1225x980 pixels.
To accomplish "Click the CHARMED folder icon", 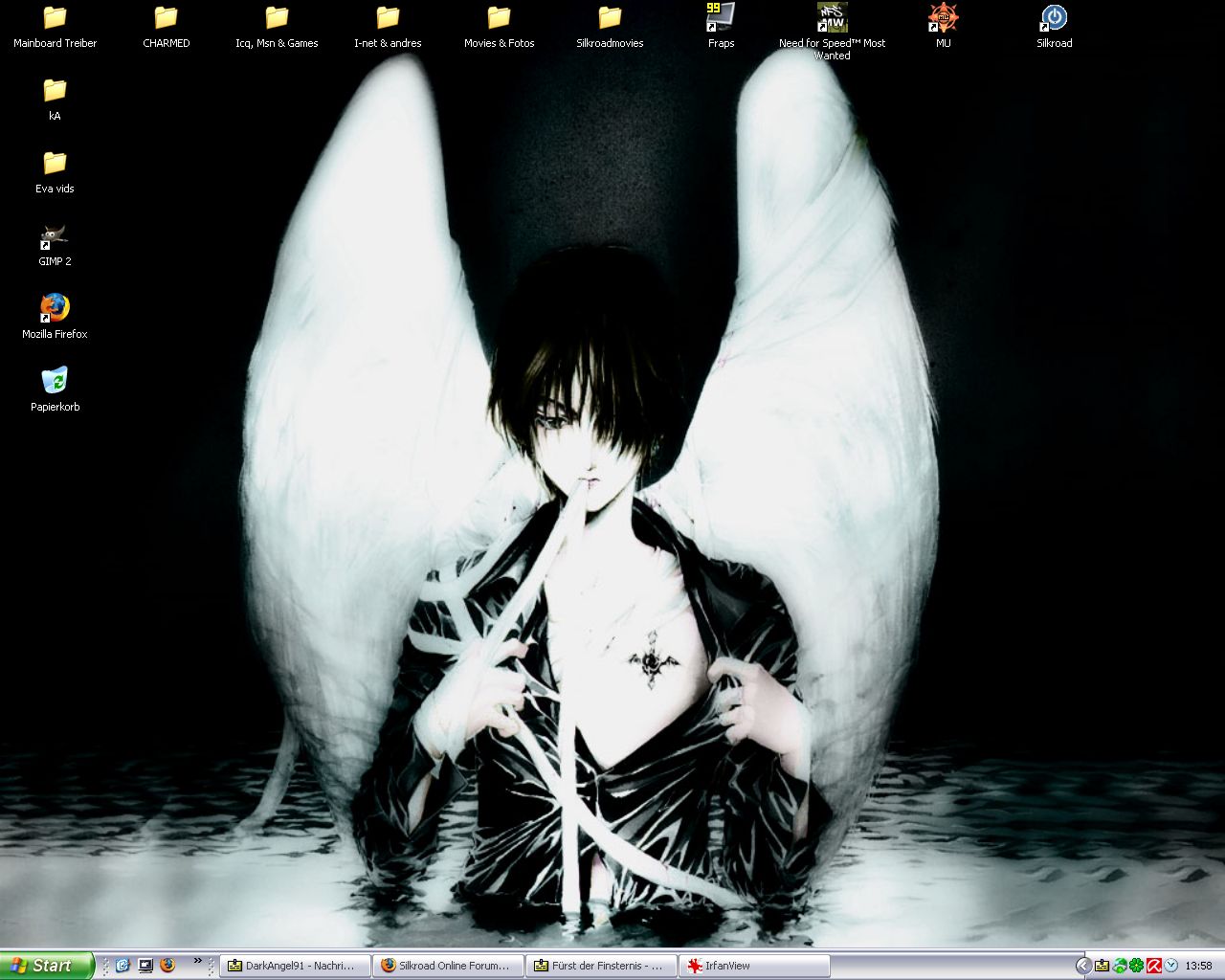I will pos(166,18).
